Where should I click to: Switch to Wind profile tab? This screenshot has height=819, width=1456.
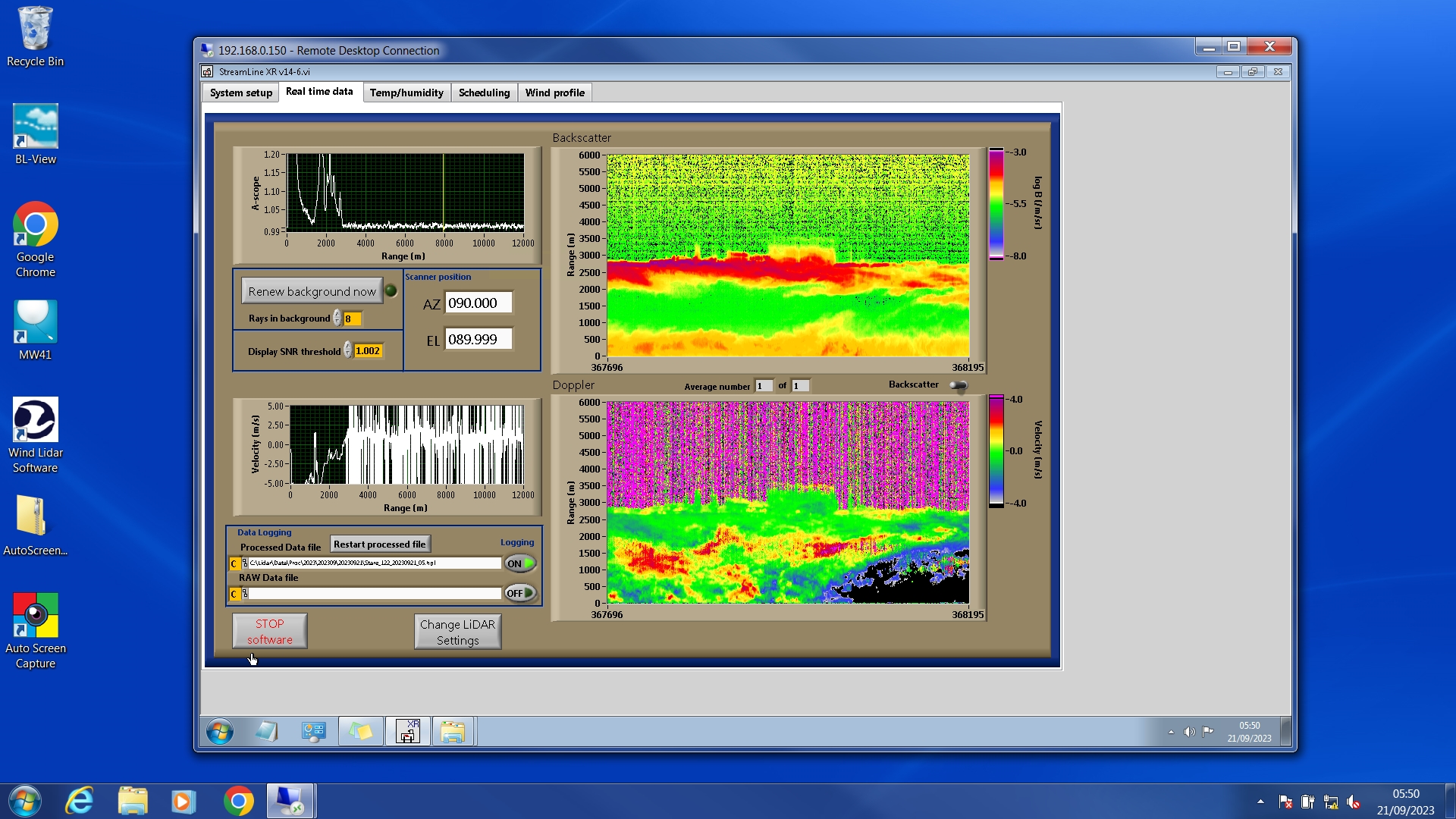point(554,93)
